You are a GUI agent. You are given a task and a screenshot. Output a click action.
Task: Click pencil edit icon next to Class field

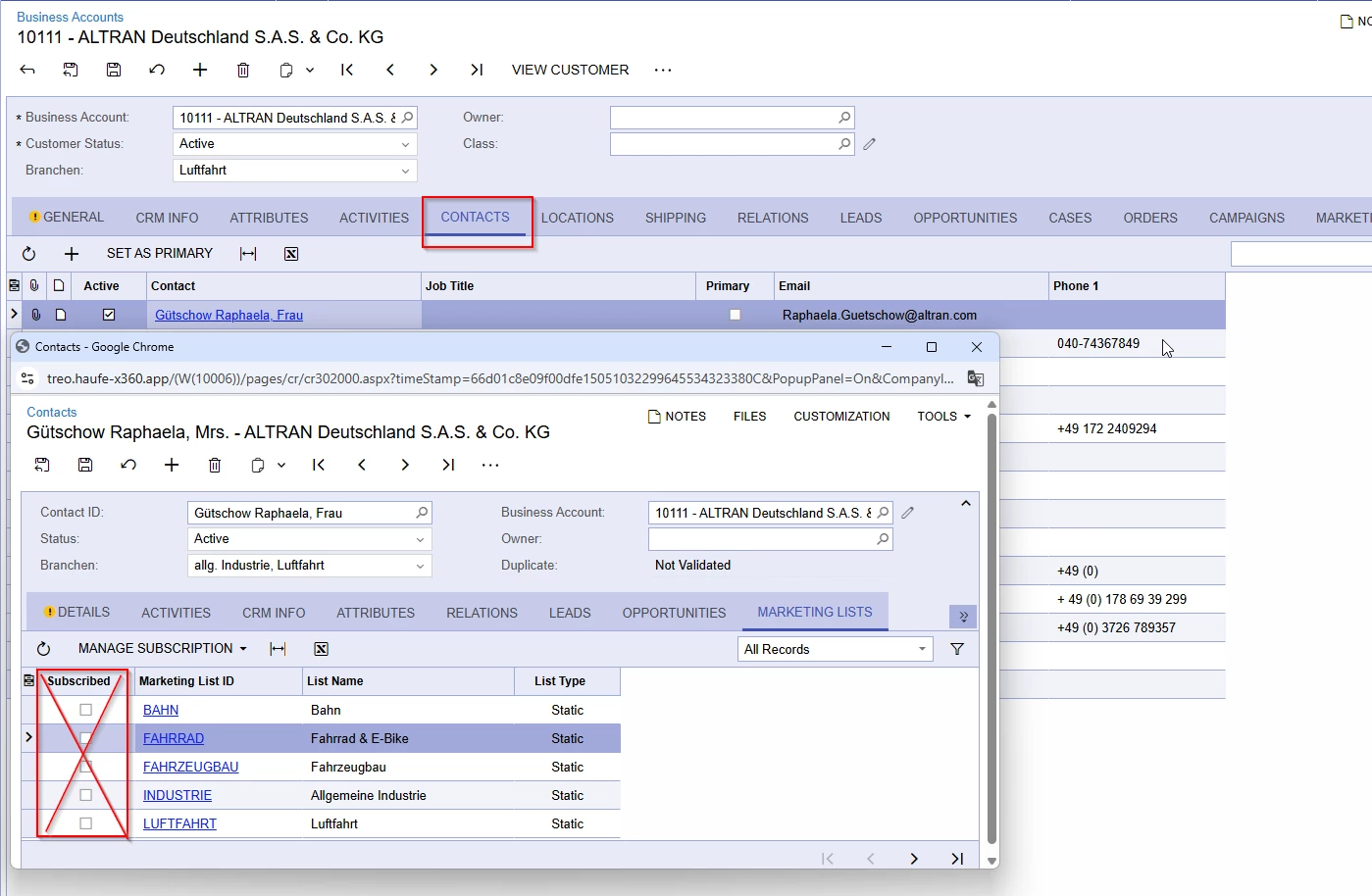coord(869,144)
